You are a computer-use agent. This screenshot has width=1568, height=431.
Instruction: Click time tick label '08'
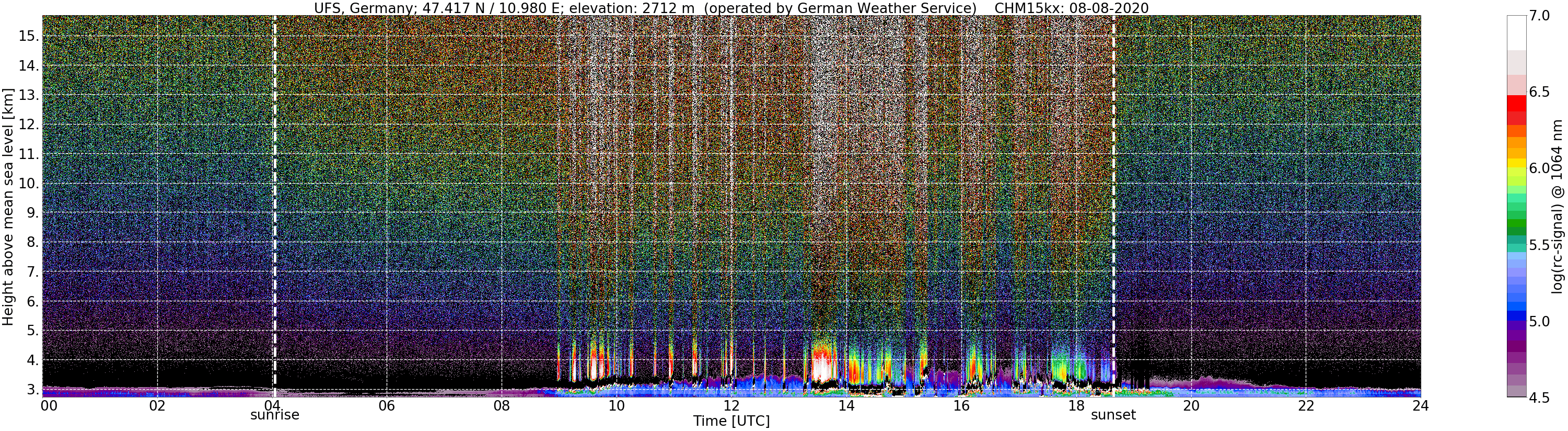[502, 405]
